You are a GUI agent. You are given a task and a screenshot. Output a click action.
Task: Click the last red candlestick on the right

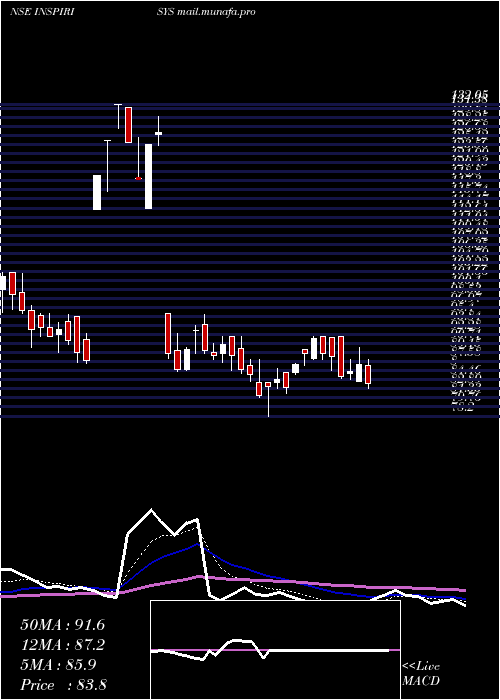click(368, 375)
